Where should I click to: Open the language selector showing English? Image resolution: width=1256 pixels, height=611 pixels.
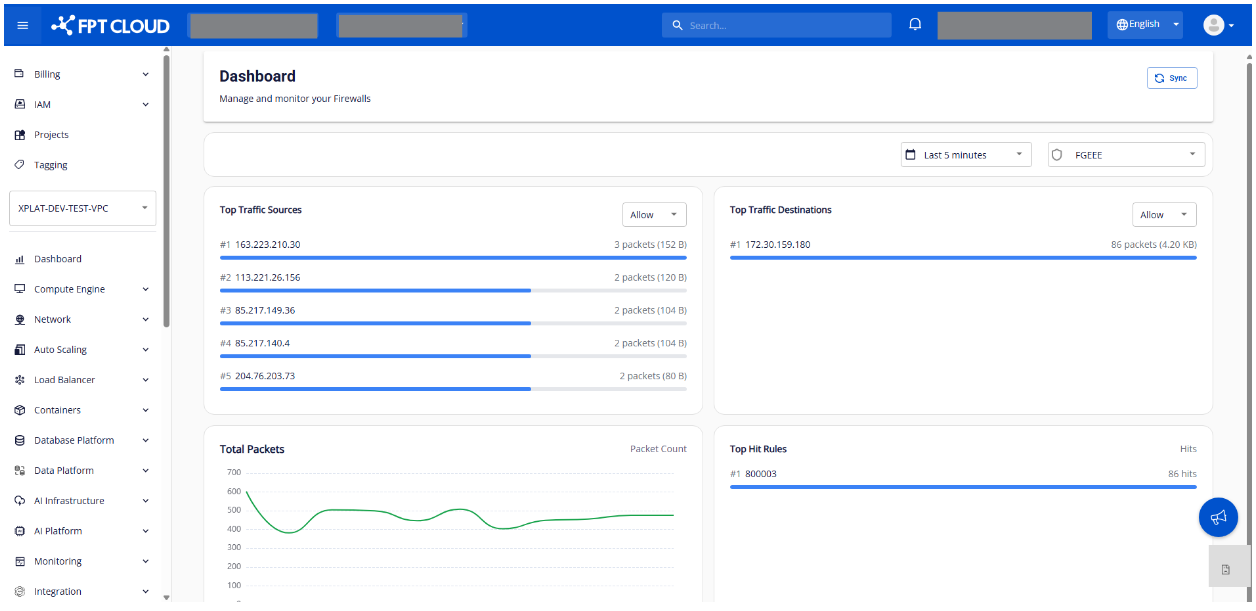[x=1144, y=25]
